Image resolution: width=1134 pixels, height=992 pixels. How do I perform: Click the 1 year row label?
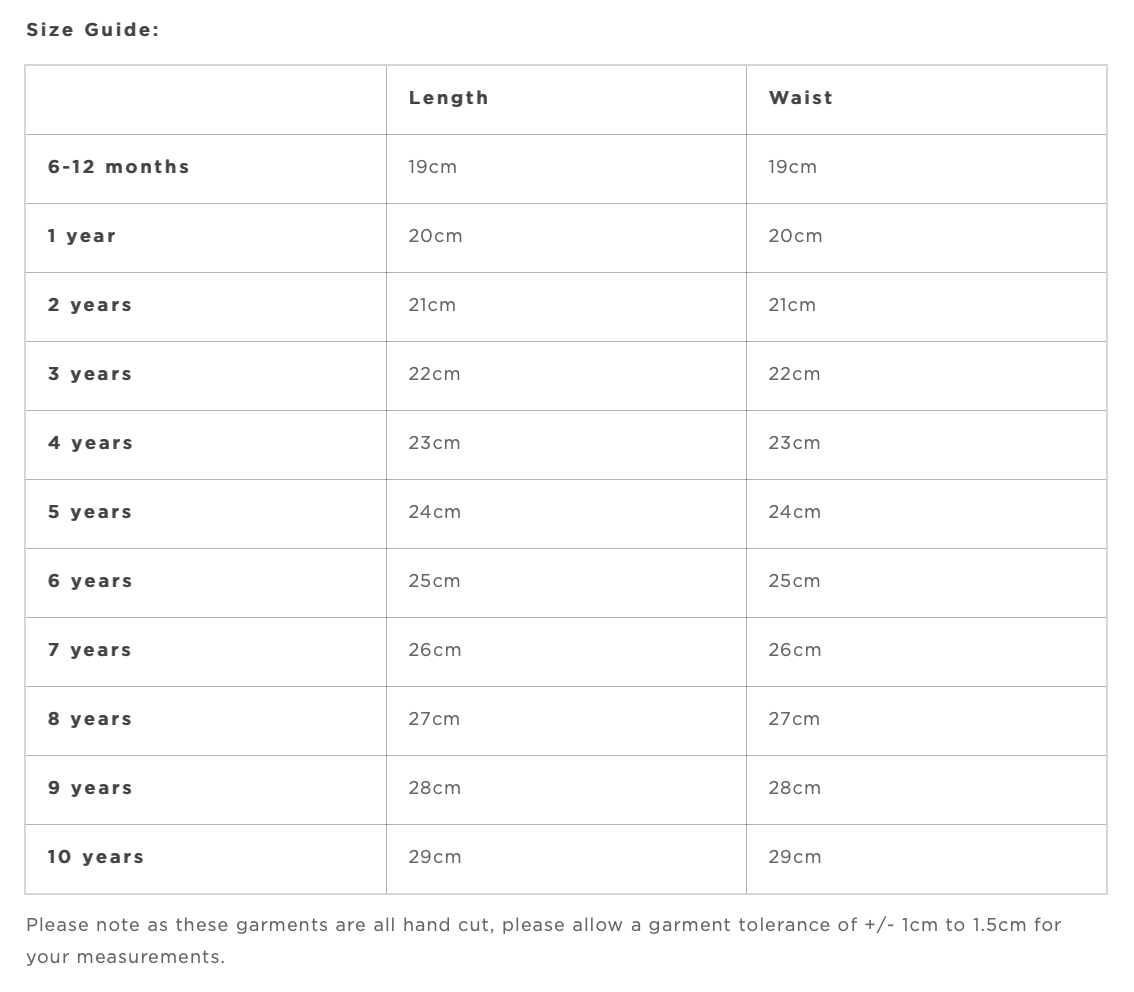click(82, 236)
